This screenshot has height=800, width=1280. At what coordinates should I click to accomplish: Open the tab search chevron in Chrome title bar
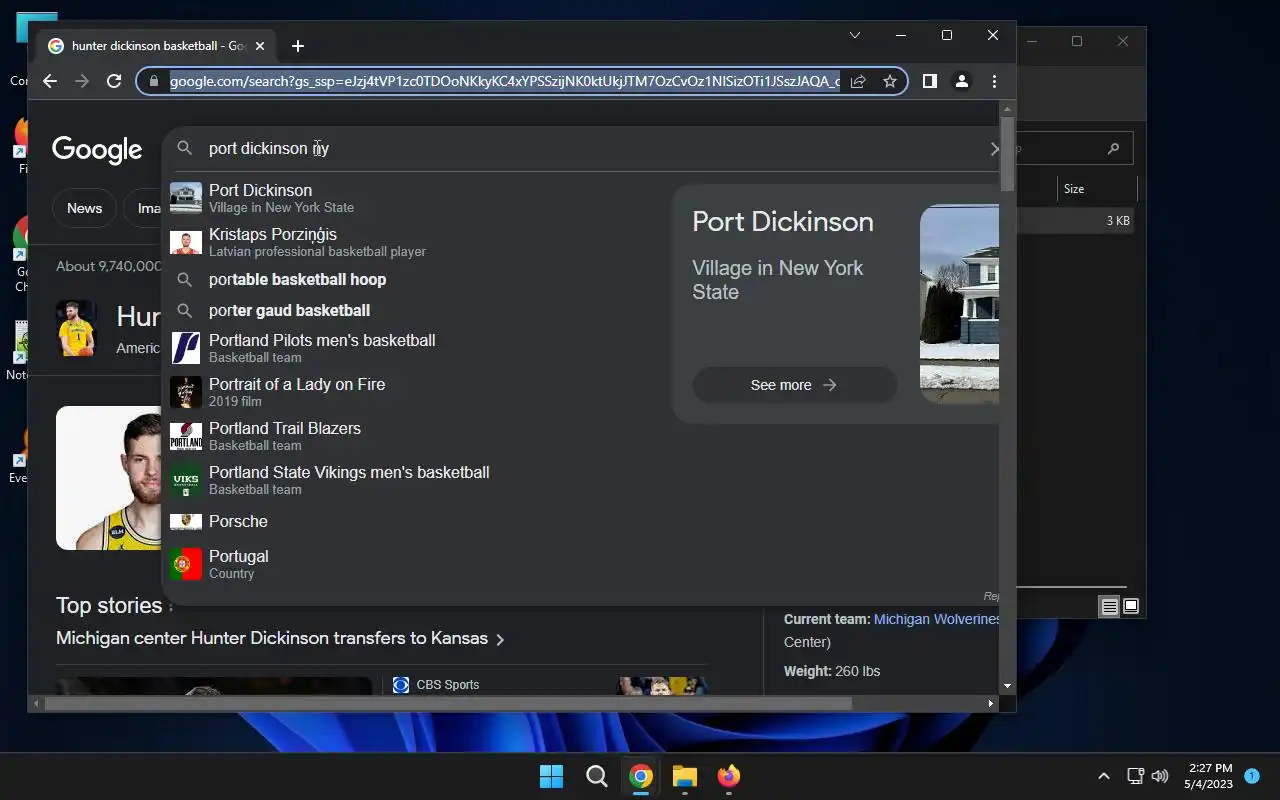(855, 35)
